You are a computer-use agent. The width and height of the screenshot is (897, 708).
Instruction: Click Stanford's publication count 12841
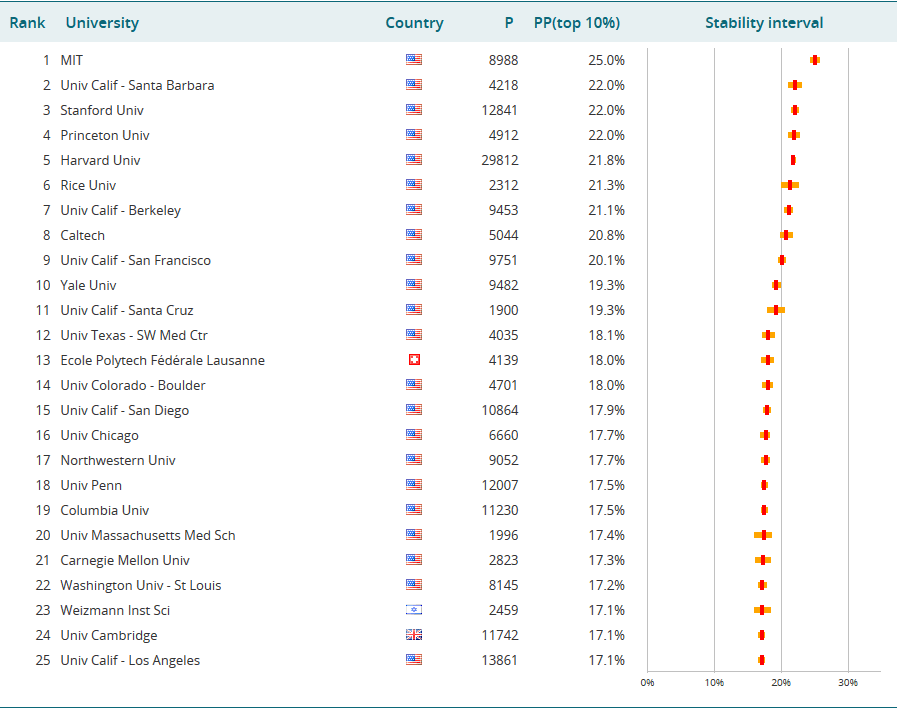pyautogui.click(x=499, y=110)
